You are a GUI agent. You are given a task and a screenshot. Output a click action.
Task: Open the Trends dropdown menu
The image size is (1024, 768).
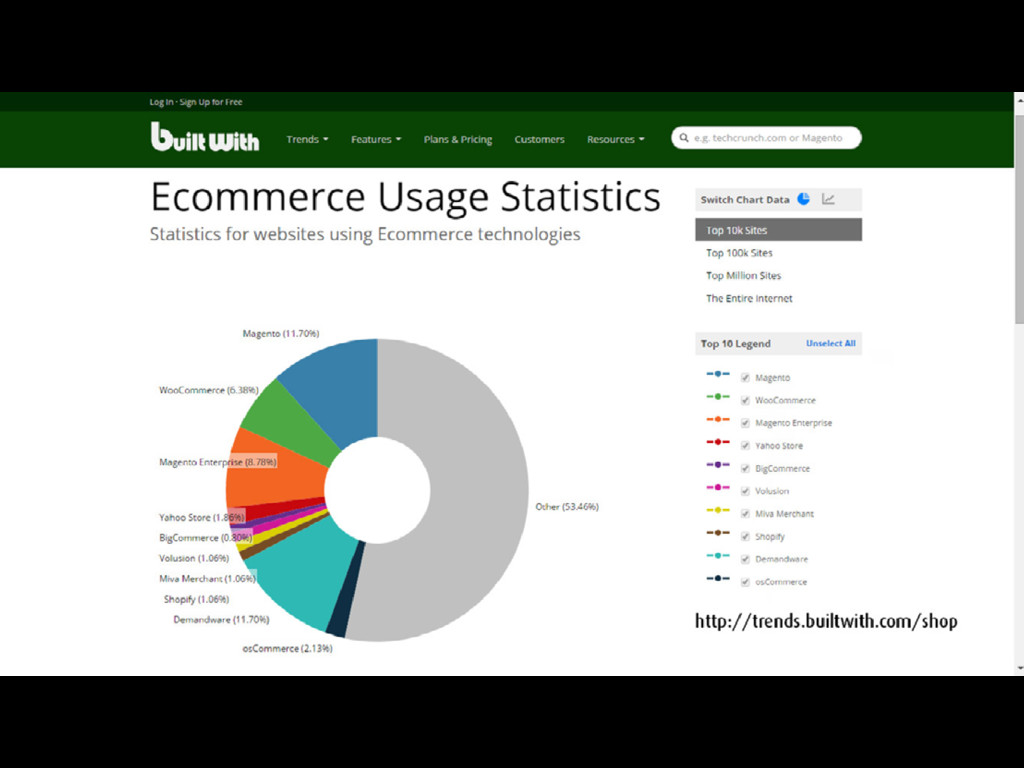click(x=307, y=139)
